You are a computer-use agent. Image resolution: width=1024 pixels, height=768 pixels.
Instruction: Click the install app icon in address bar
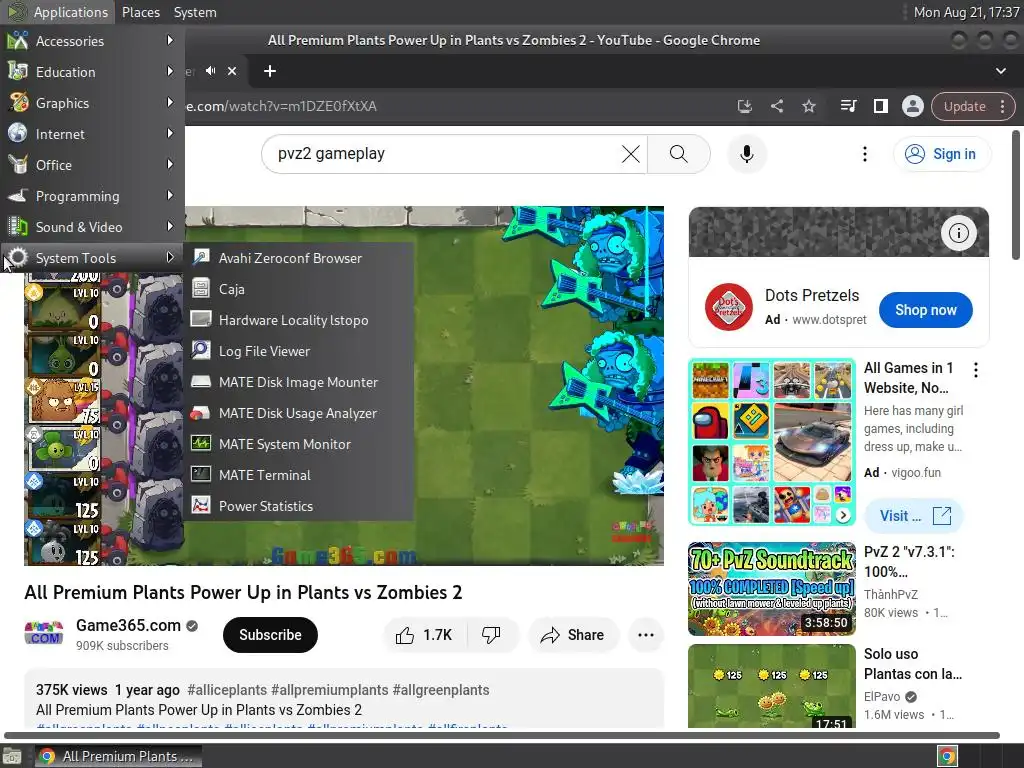[x=744, y=106]
